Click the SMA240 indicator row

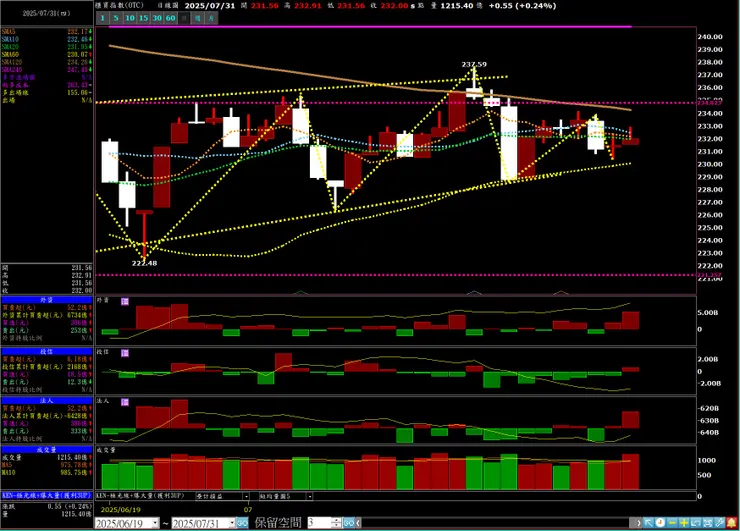click(46, 69)
